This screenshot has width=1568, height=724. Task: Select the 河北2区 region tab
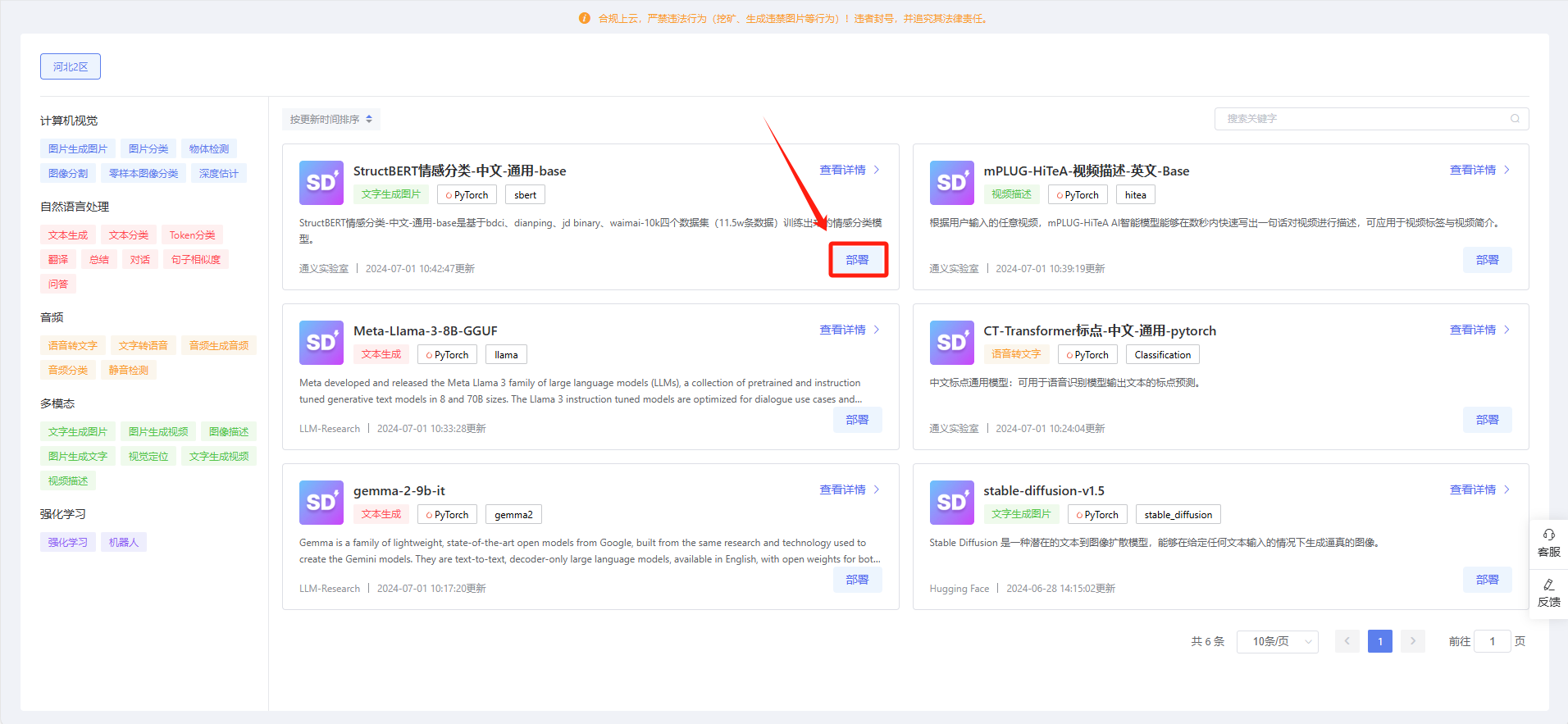click(71, 66)
